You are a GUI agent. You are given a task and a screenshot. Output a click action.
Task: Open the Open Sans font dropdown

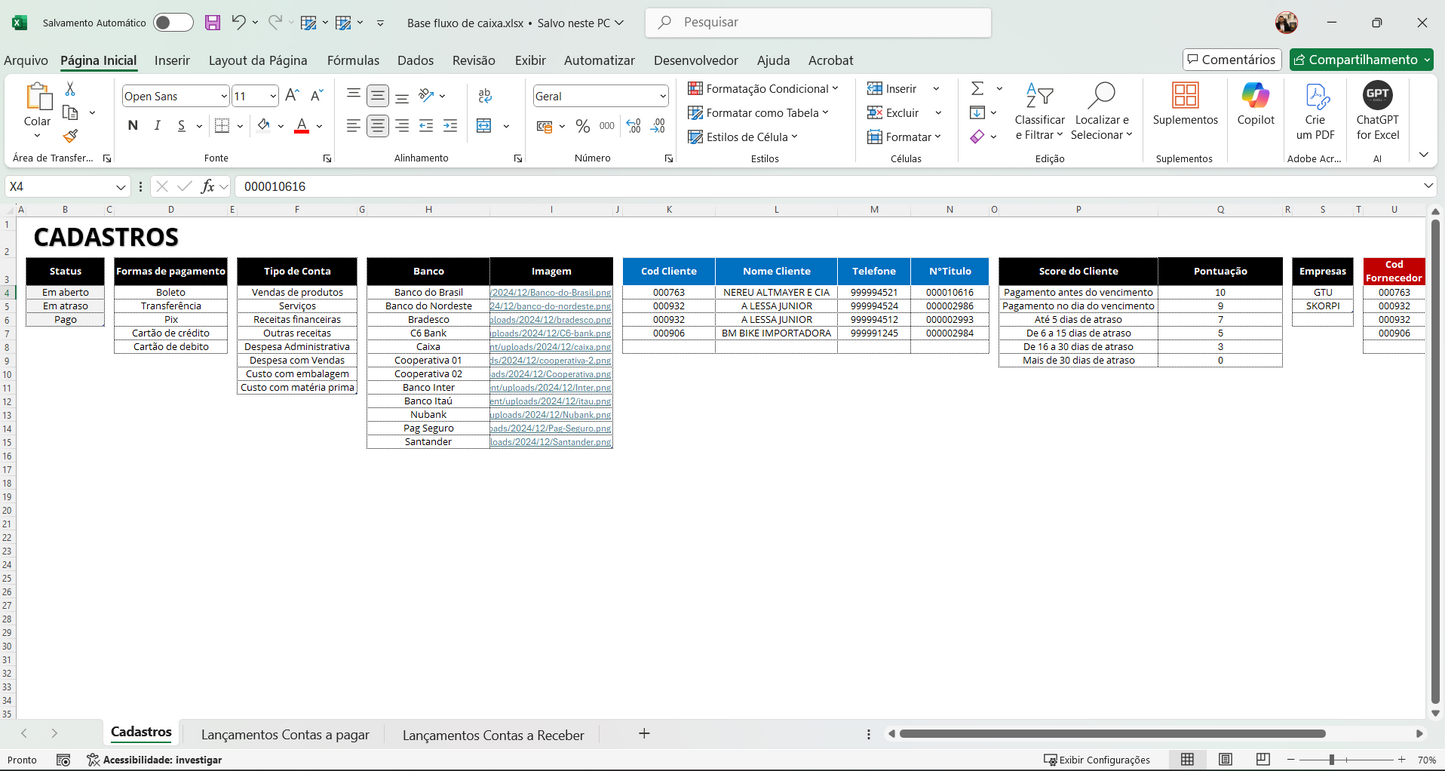pyautogui.click(x=222, y=95)
